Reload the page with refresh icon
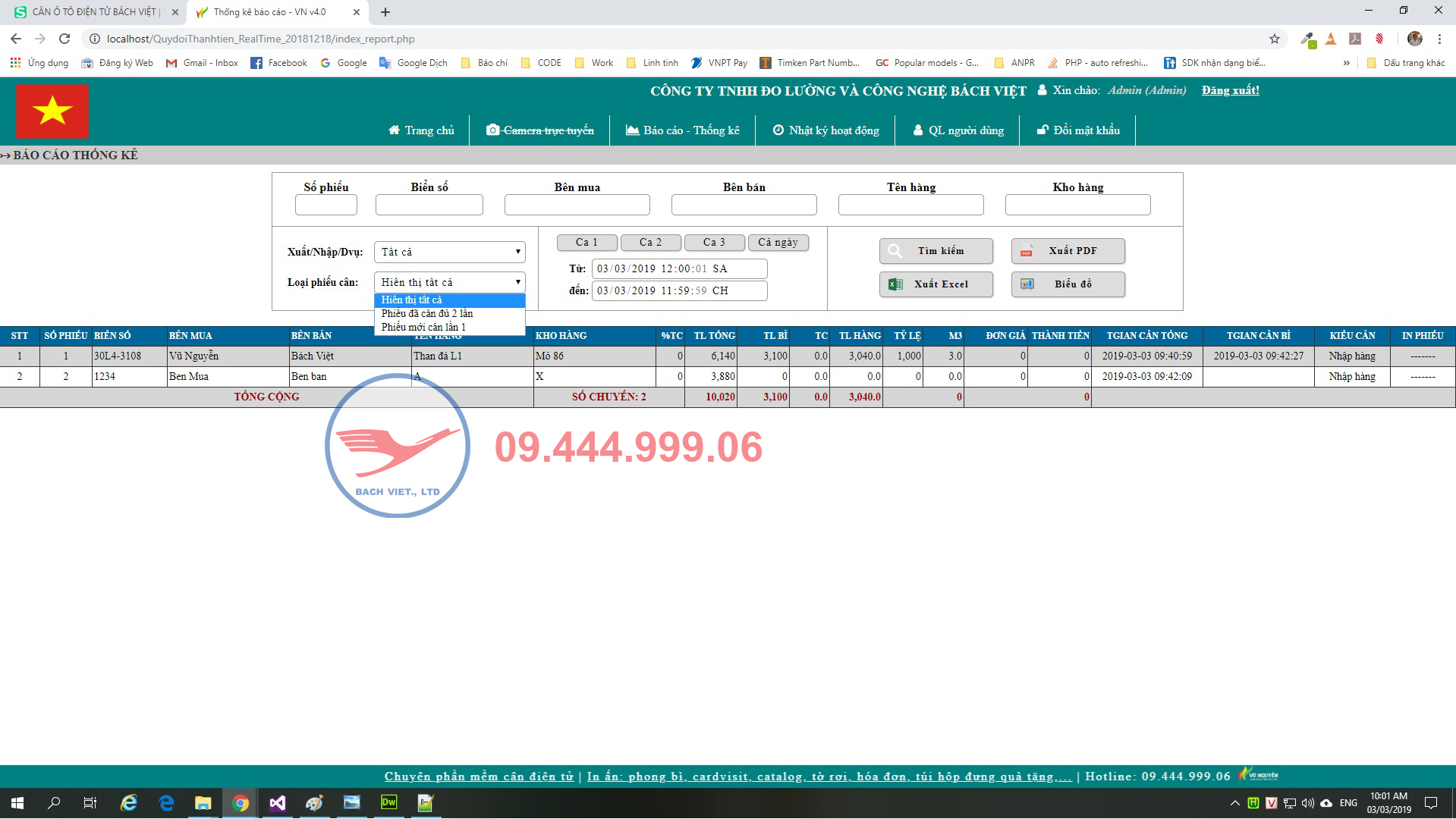The width and height of the screenshot is (1456, 819). [65, 39]
